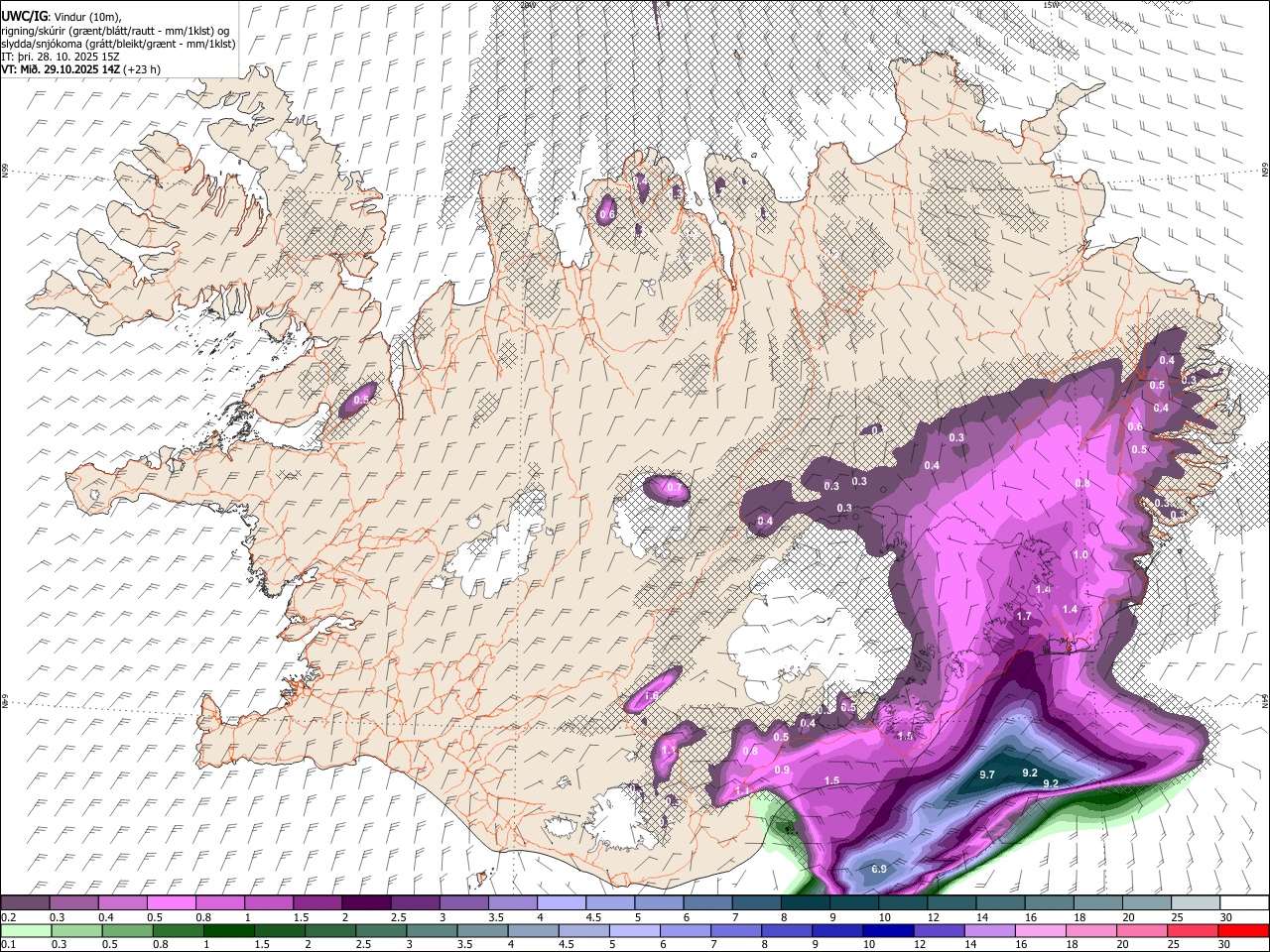1270x952 pixels.
Task: Click the '0.7' value in the central highlands patch
Action: click(x=674, y=487)
